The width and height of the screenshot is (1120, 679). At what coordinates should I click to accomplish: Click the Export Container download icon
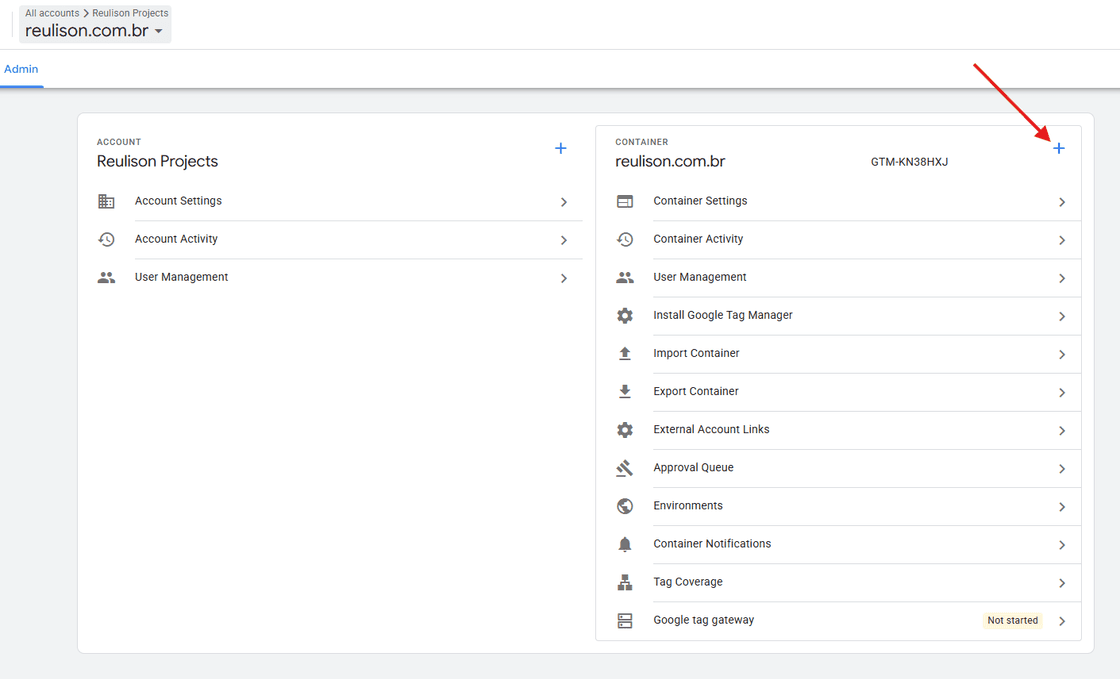tap(625, 391)
